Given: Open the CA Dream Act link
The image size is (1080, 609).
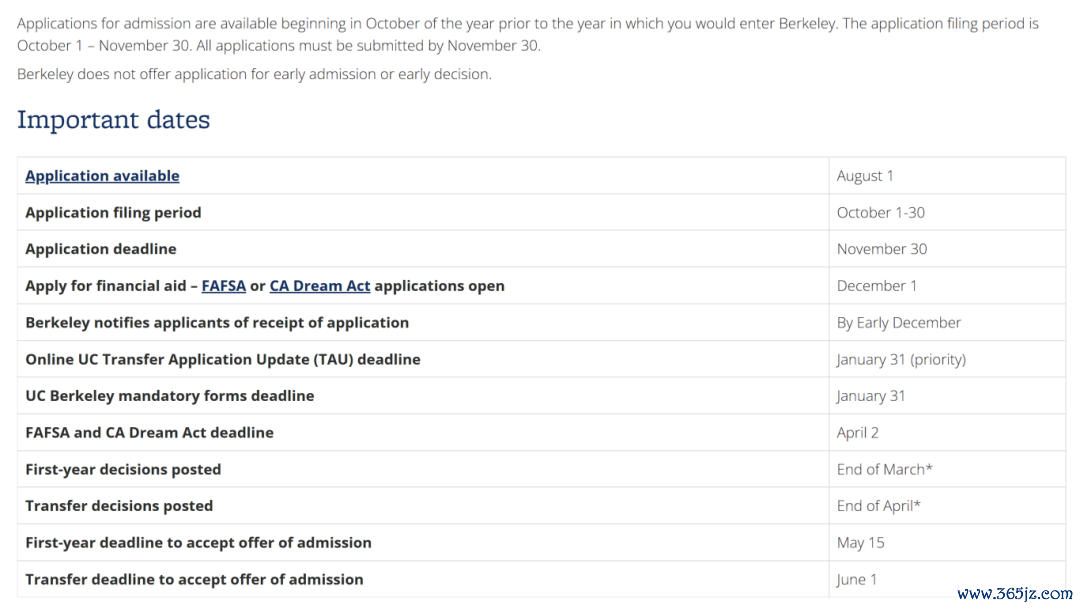Looking at the screenshot, I should click(320, 286).
